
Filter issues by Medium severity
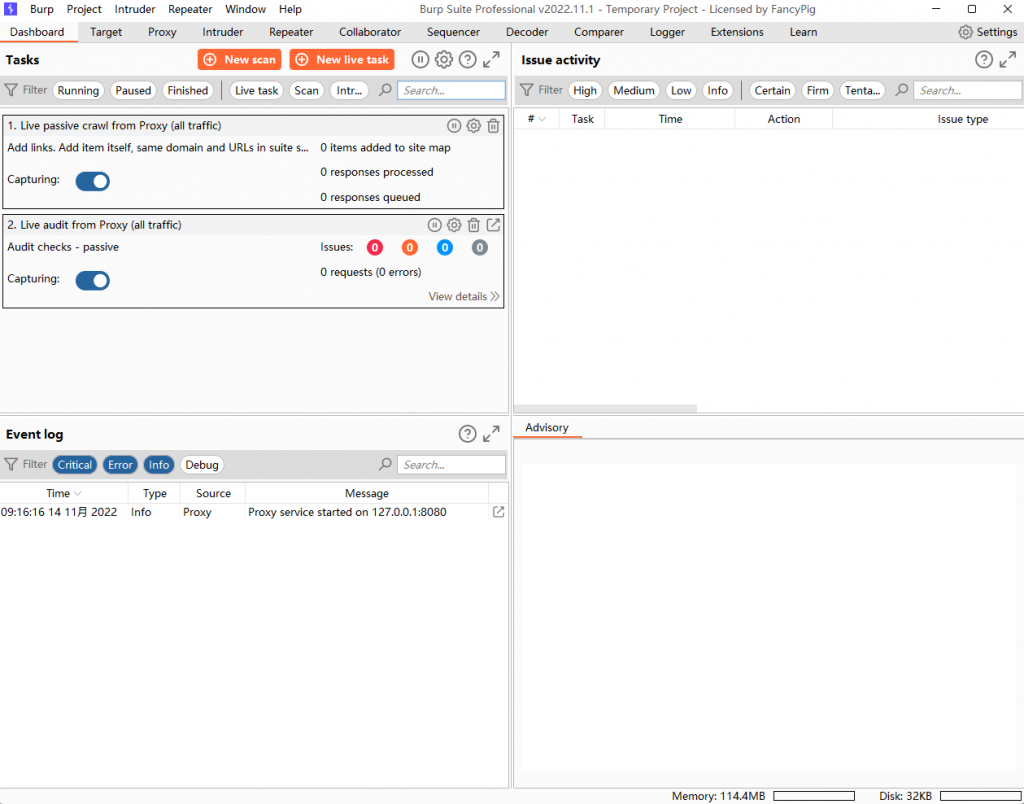click(633, 90)
